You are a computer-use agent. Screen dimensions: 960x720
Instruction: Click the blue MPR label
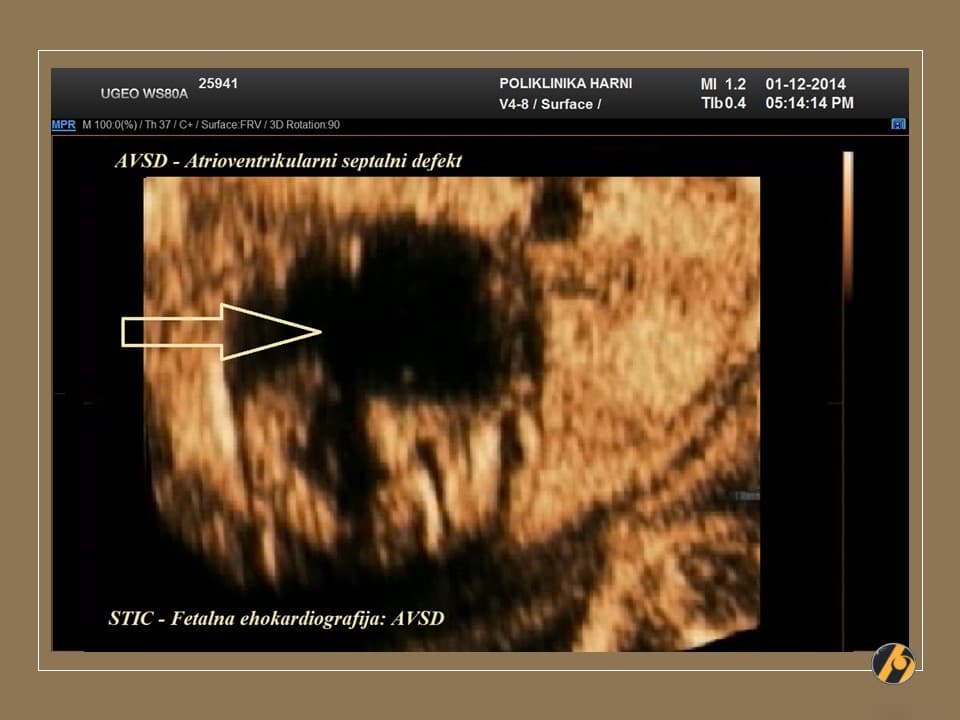(x=63, y=125)
